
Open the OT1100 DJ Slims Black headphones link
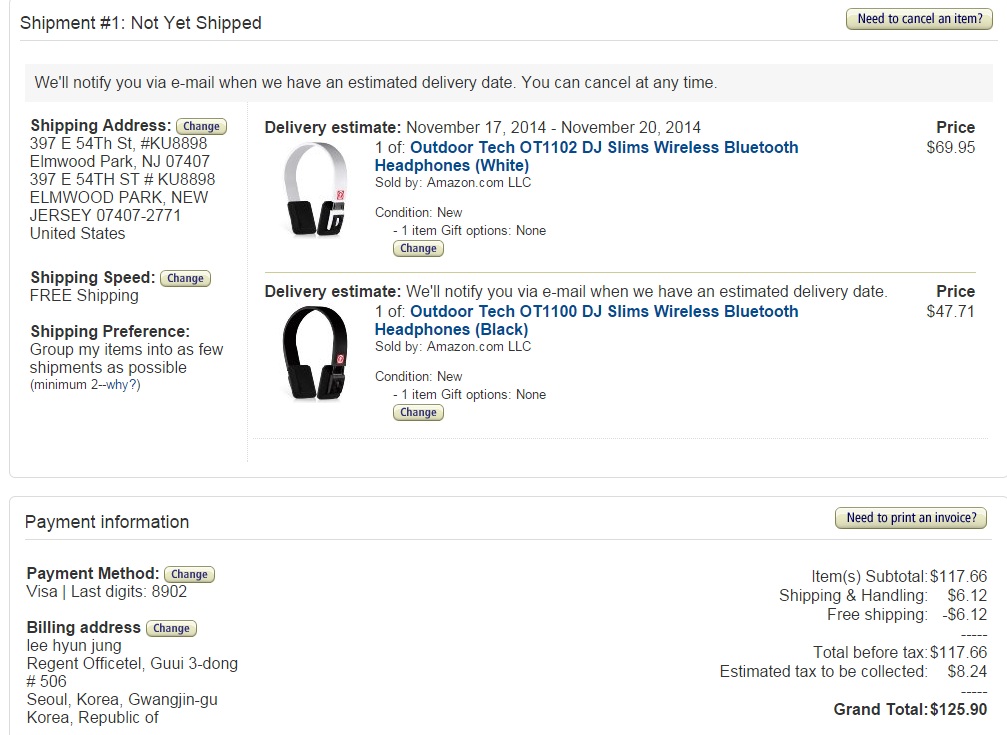pos(586,320)
